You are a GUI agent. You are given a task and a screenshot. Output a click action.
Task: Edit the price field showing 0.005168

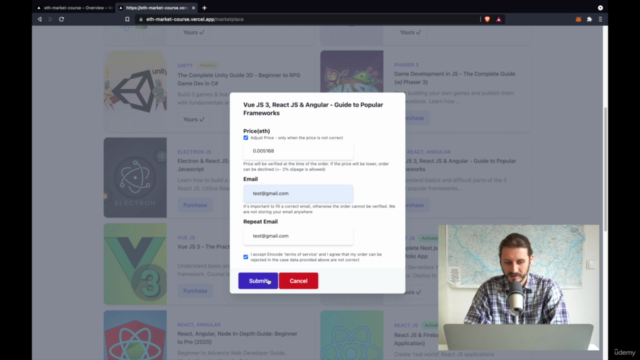pyautogui.click(x=298, y=151)
